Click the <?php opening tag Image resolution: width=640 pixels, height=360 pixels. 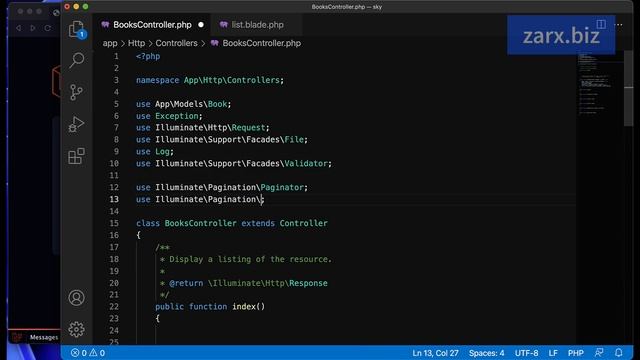148,56
